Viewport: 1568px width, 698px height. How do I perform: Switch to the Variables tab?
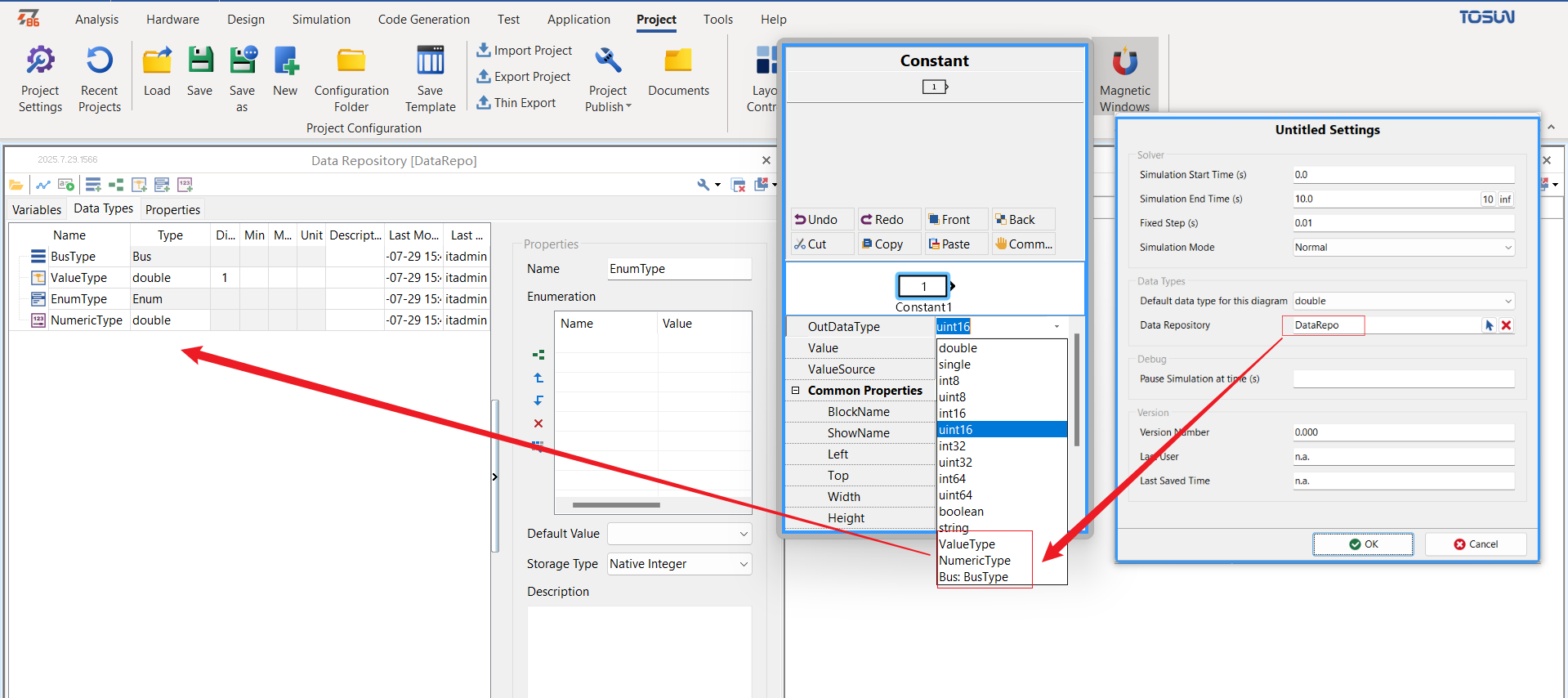point(37,210)
